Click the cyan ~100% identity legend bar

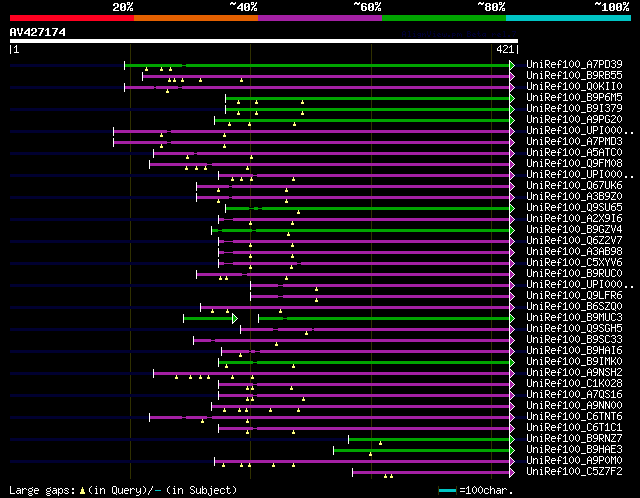568,18
